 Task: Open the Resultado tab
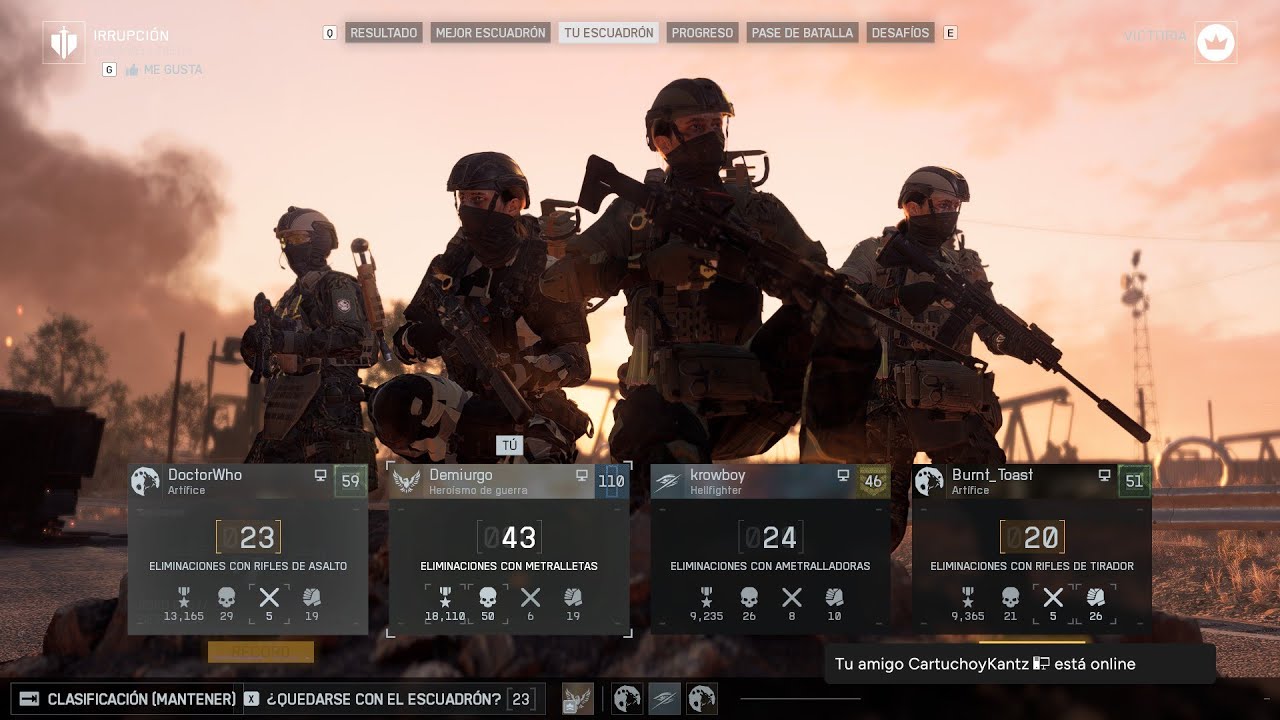(x=383, y=33)
